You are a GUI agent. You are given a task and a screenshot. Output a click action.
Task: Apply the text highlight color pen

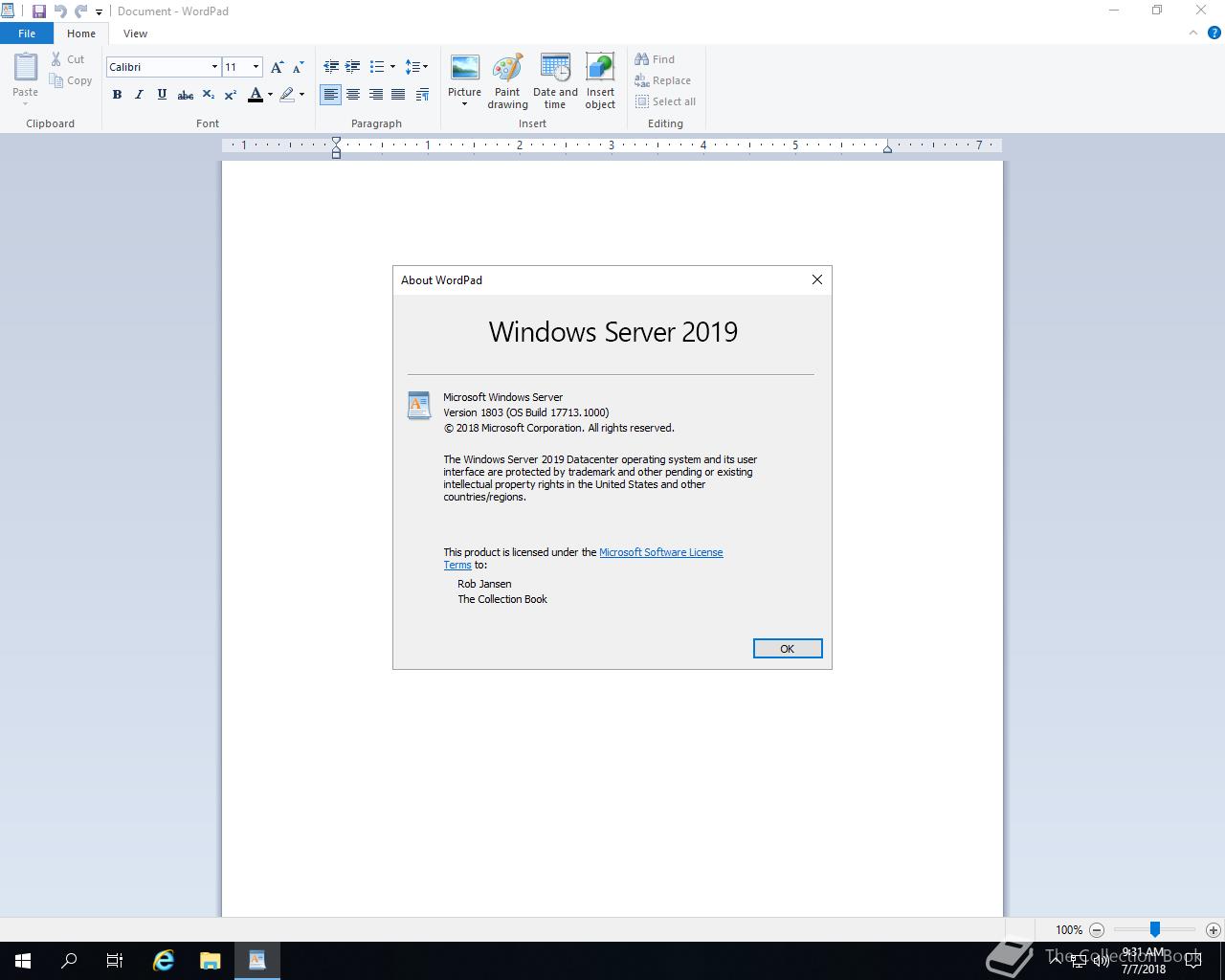(x=287, y=95)
